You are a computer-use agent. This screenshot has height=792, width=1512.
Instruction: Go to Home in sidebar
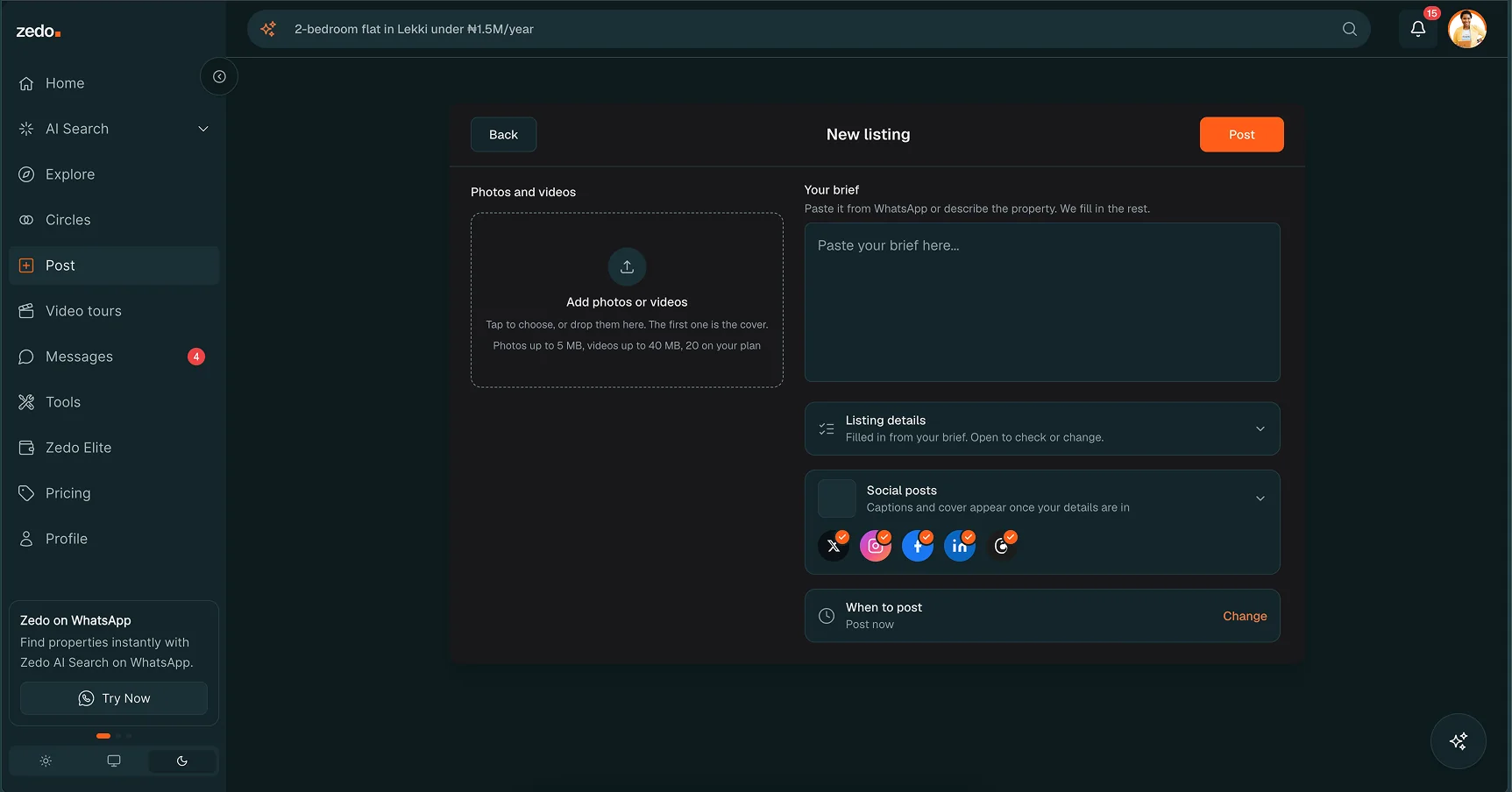click(114, 83)
